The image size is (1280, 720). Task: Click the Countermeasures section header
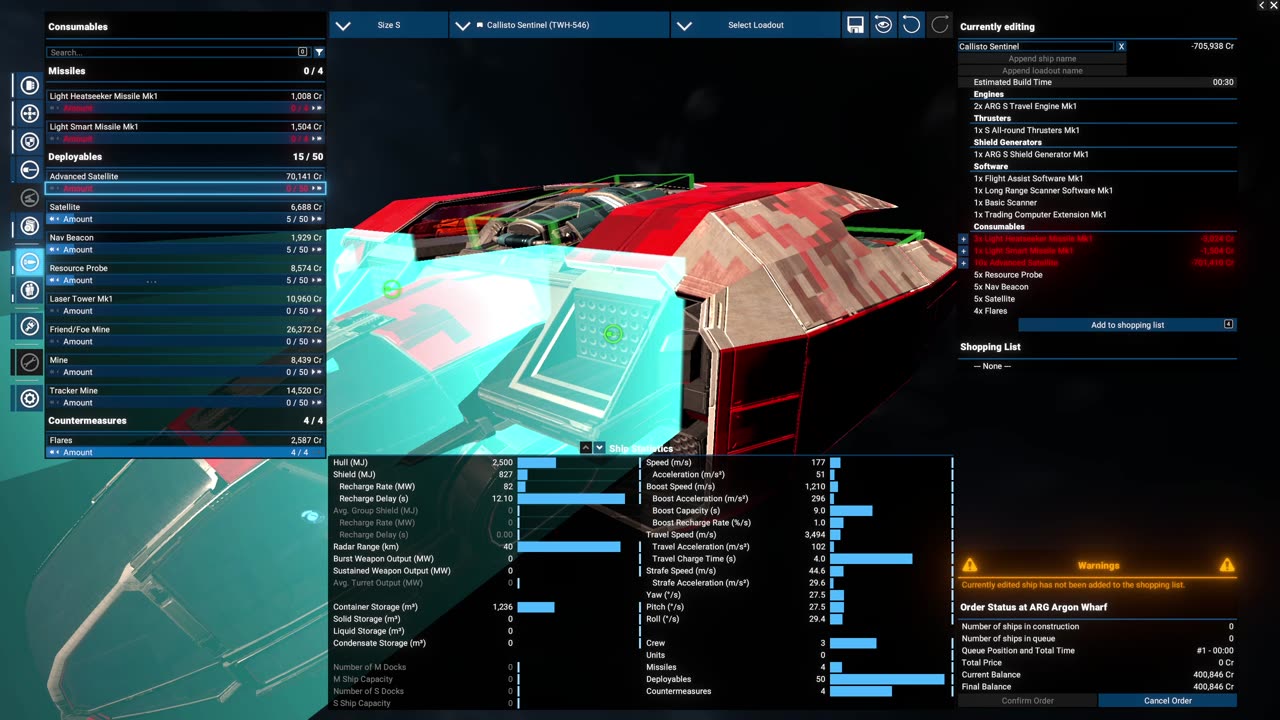(185, 421)
